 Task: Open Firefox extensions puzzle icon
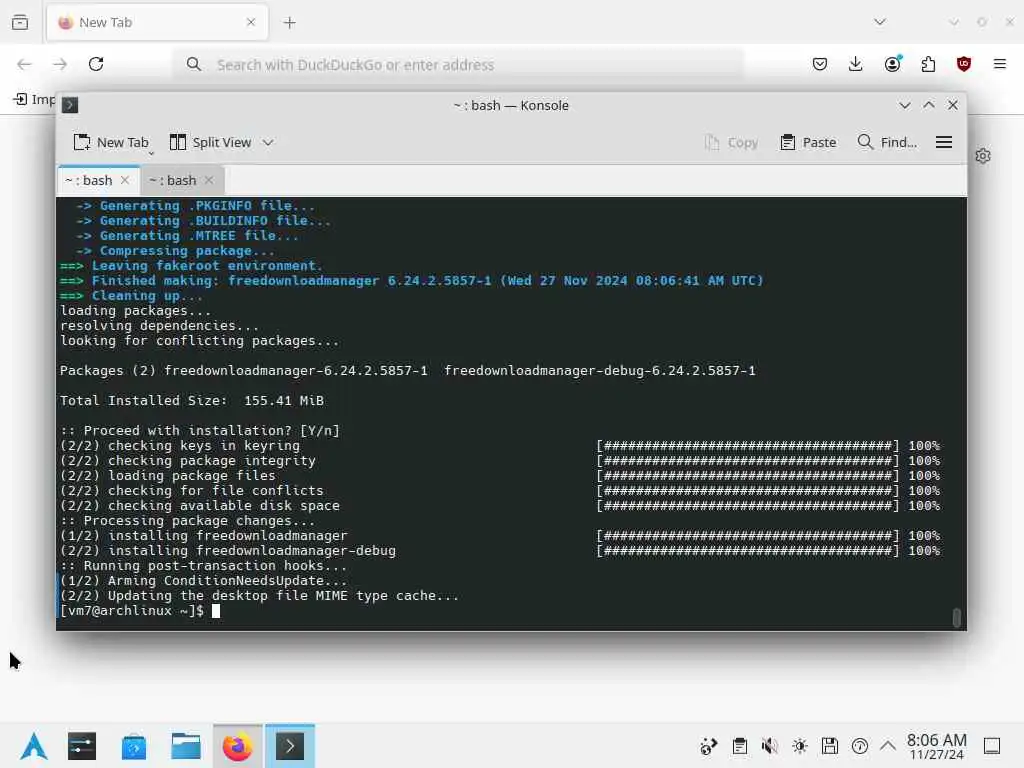pos(928,64)
